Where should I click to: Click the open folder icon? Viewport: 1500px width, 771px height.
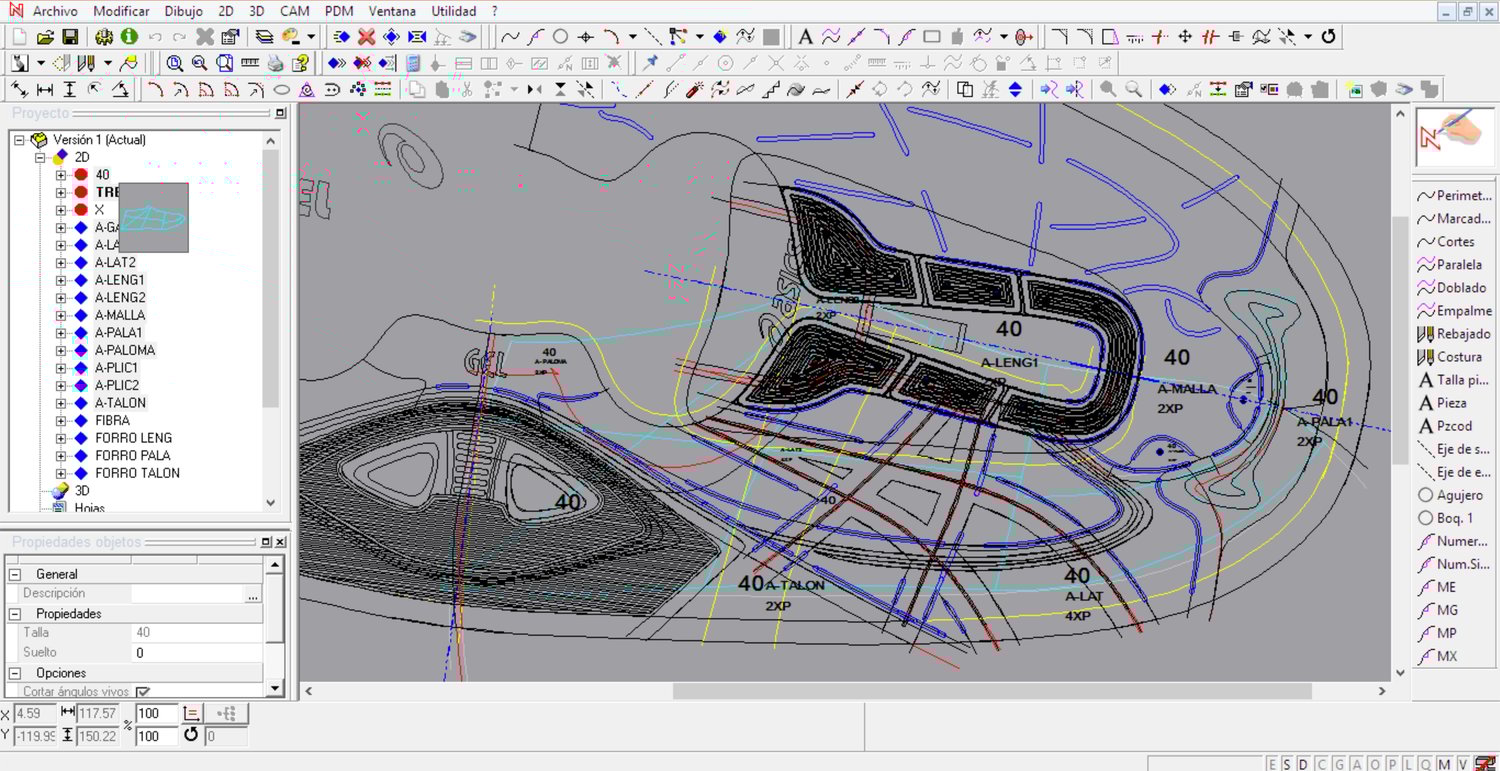[45, 37]
